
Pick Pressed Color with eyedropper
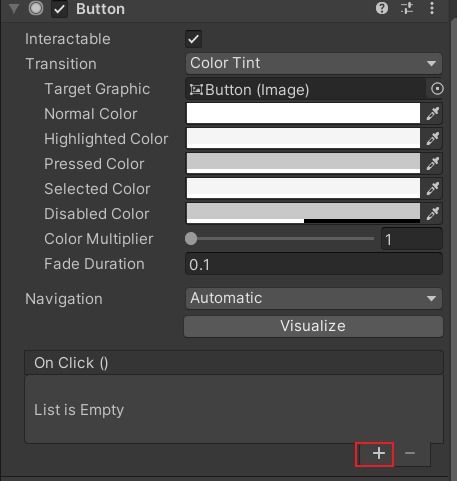pos(433,164)
